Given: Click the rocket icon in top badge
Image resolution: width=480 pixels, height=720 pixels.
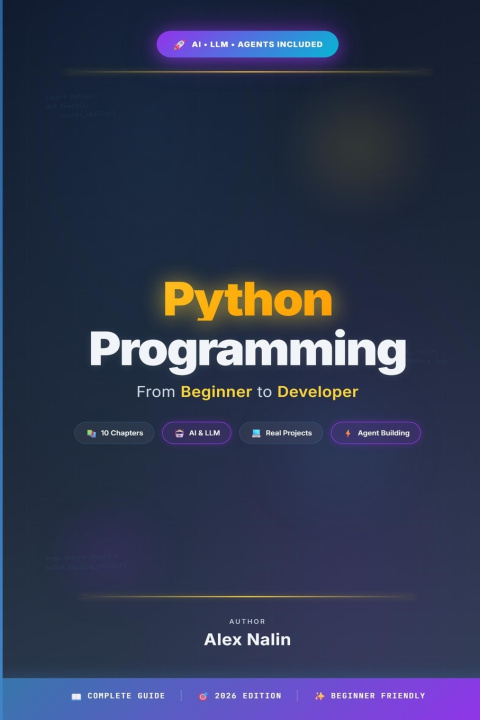Looking at the screenshot, I should click(179, 45).
